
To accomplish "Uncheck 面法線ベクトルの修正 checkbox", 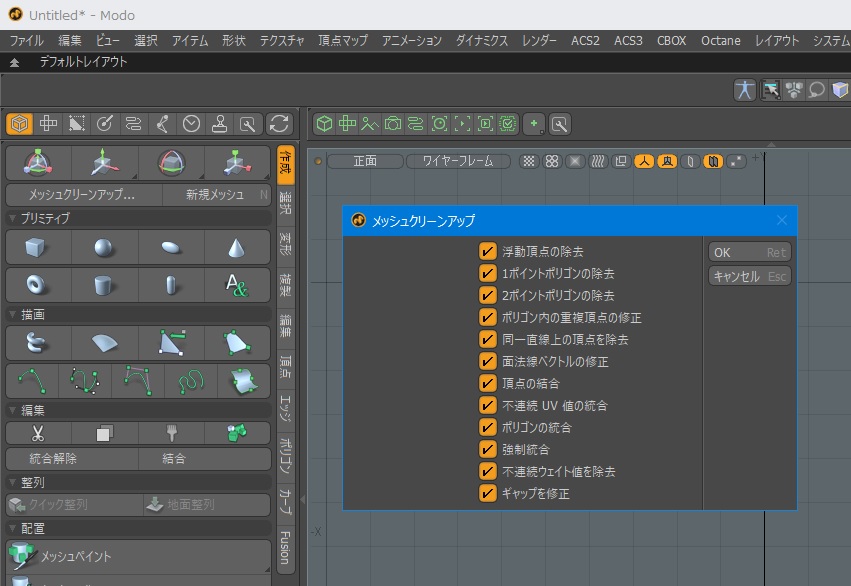I will [487, 361].
